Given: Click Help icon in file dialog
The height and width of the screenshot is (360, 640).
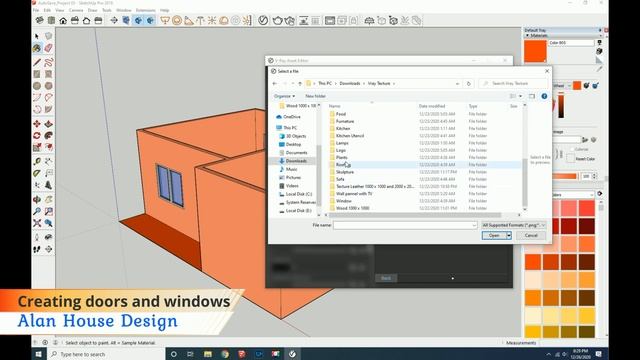Looking at the screenshot, I should coord(544,96).
